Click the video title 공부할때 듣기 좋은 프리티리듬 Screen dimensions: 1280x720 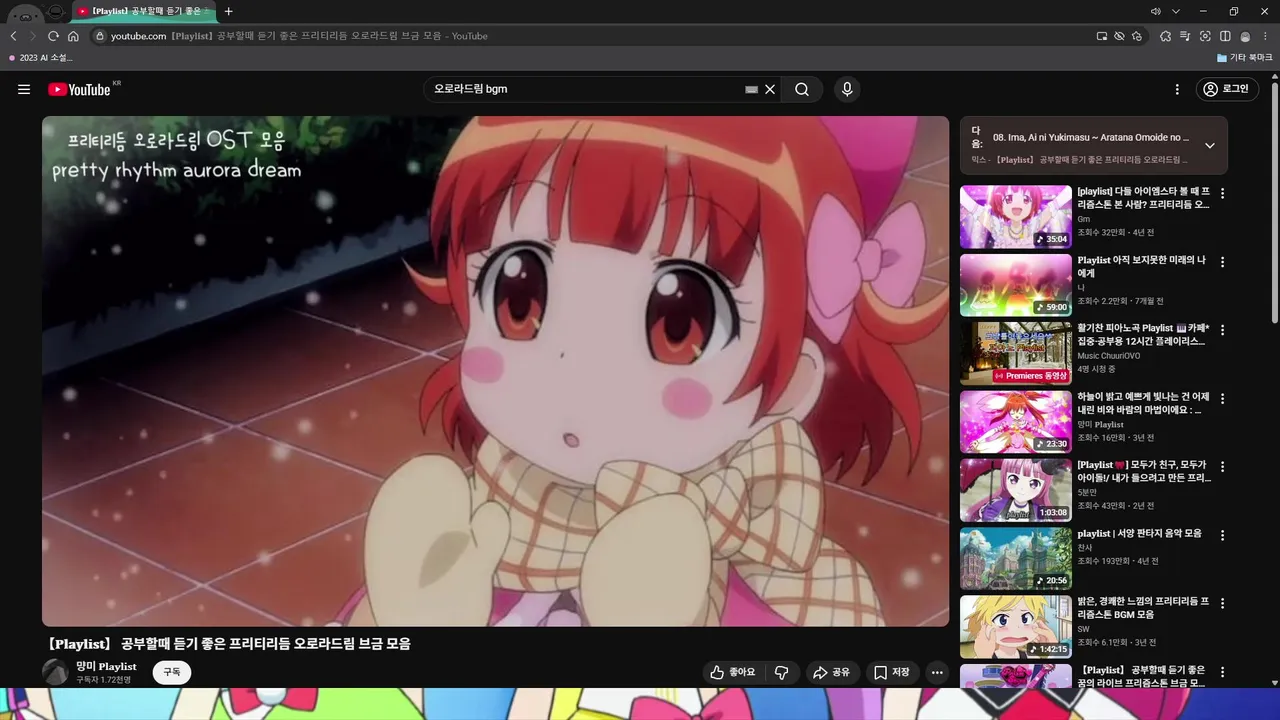(x=229, y=644)
